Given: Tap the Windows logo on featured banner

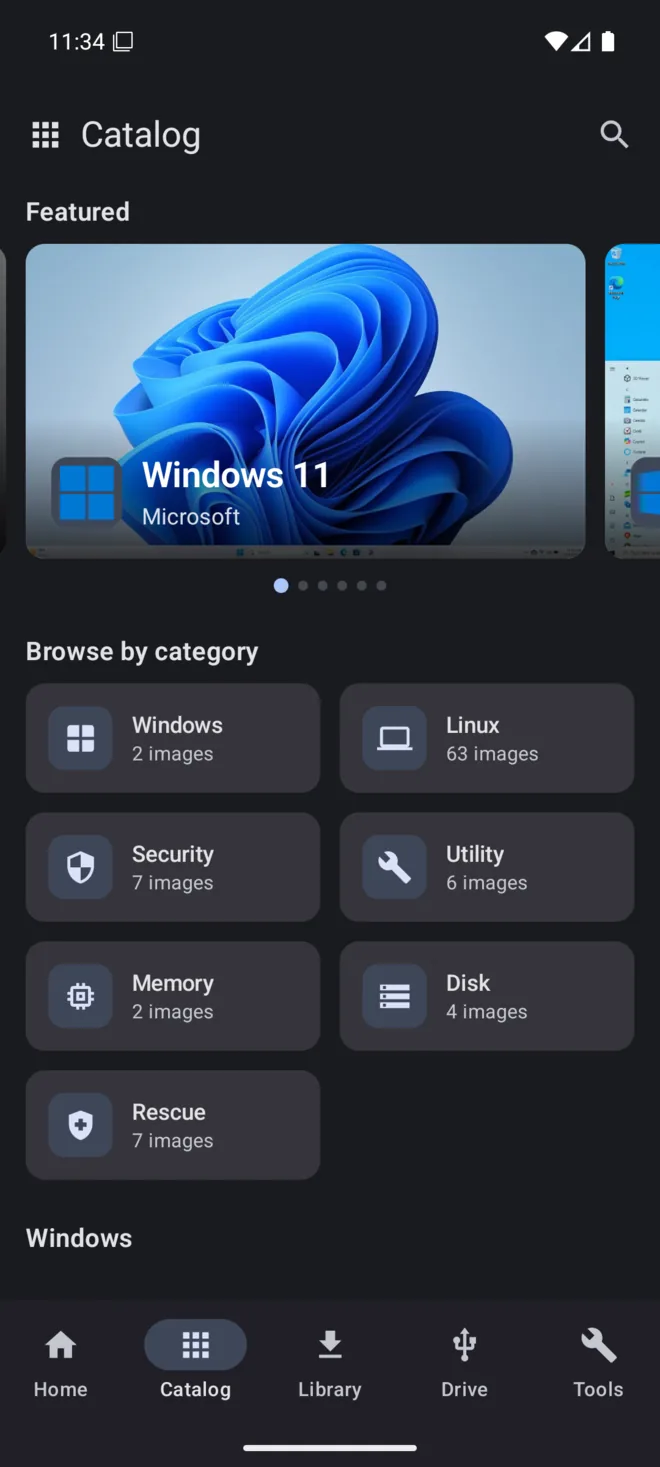Looking at the screenshot, I should [x=86, y=492].
